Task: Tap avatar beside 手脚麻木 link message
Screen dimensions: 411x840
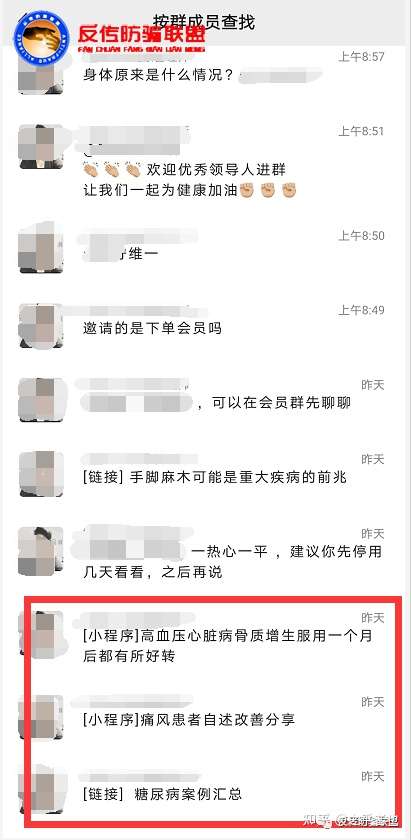Action: pyautogui.click(x=40, y=475)
